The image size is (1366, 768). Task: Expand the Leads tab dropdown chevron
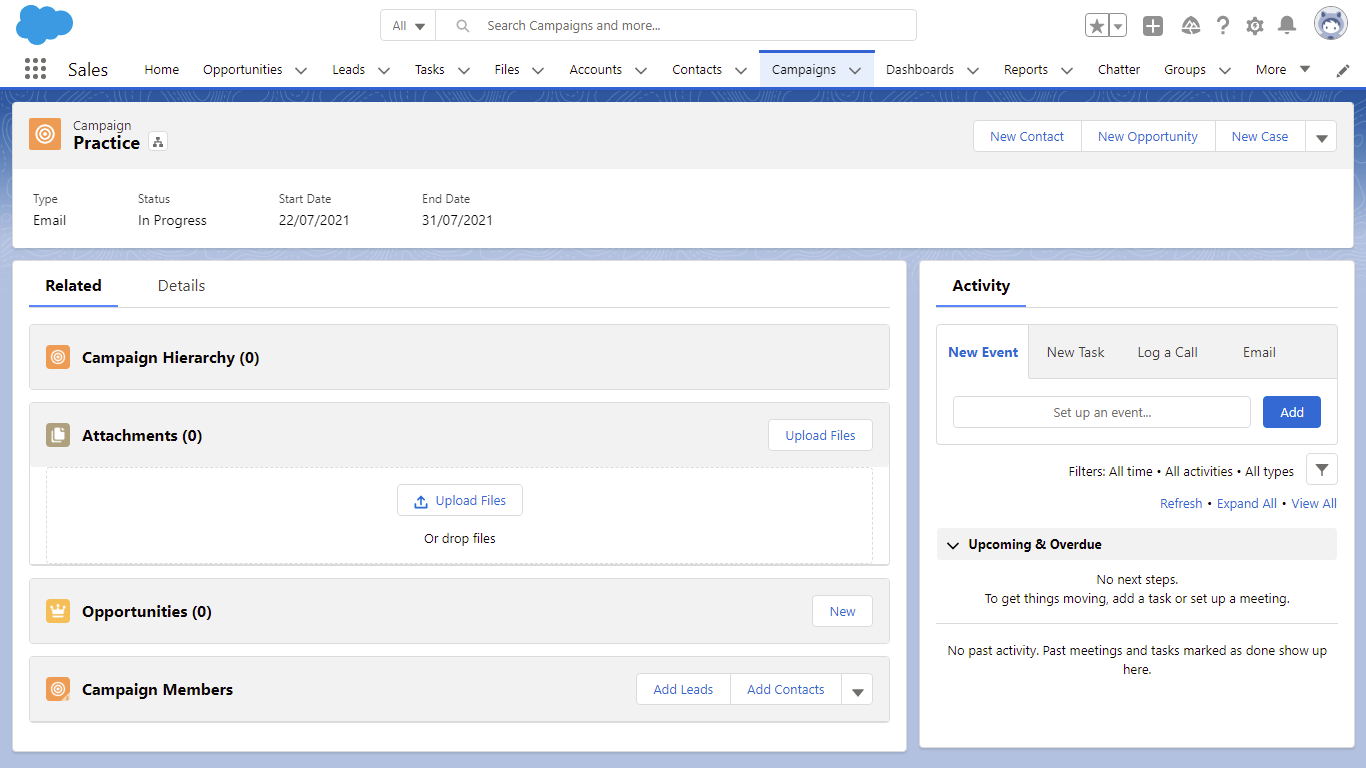point(383,70)
